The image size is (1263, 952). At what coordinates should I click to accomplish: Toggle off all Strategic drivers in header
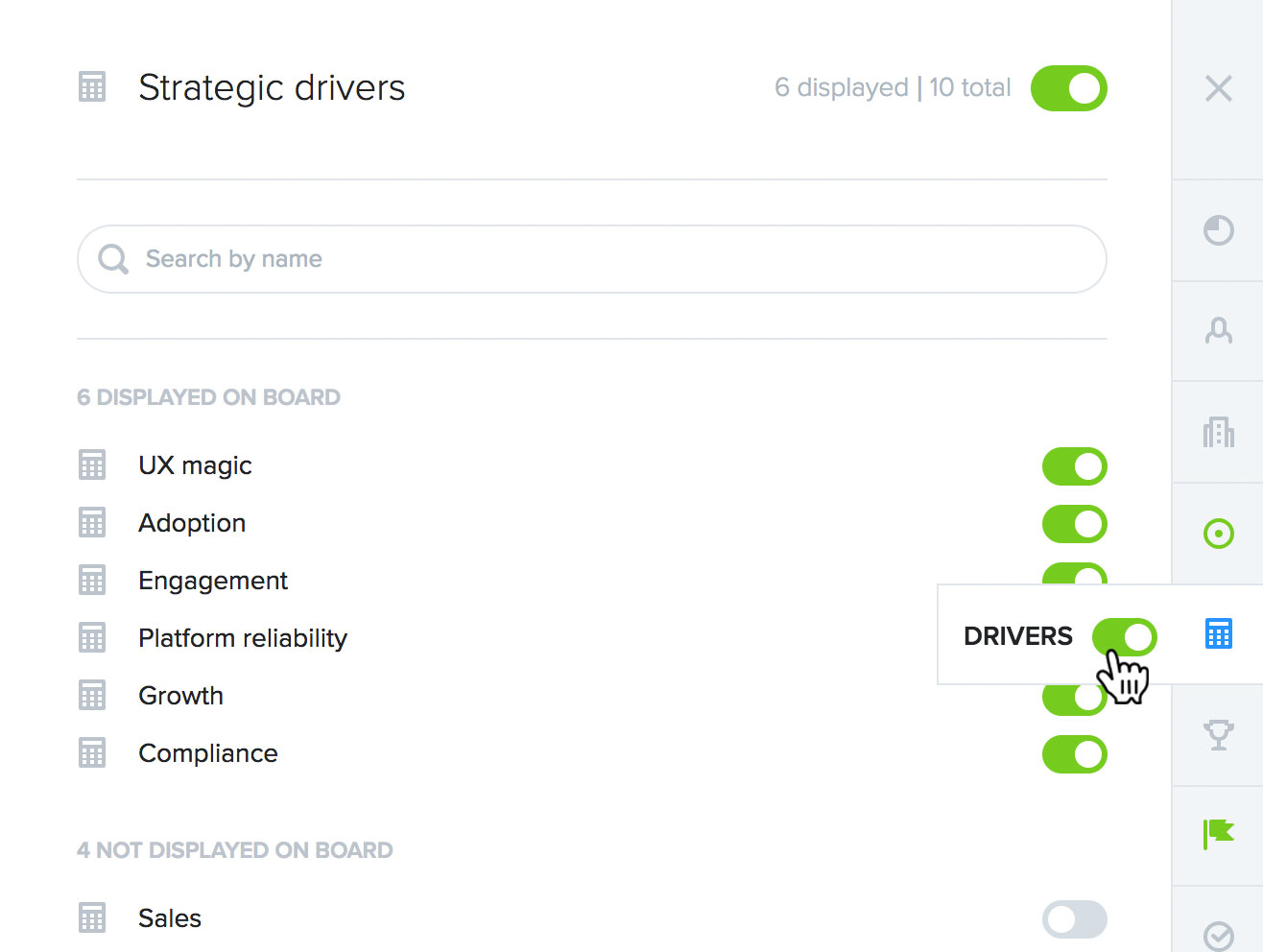[x=1068, y=88]
